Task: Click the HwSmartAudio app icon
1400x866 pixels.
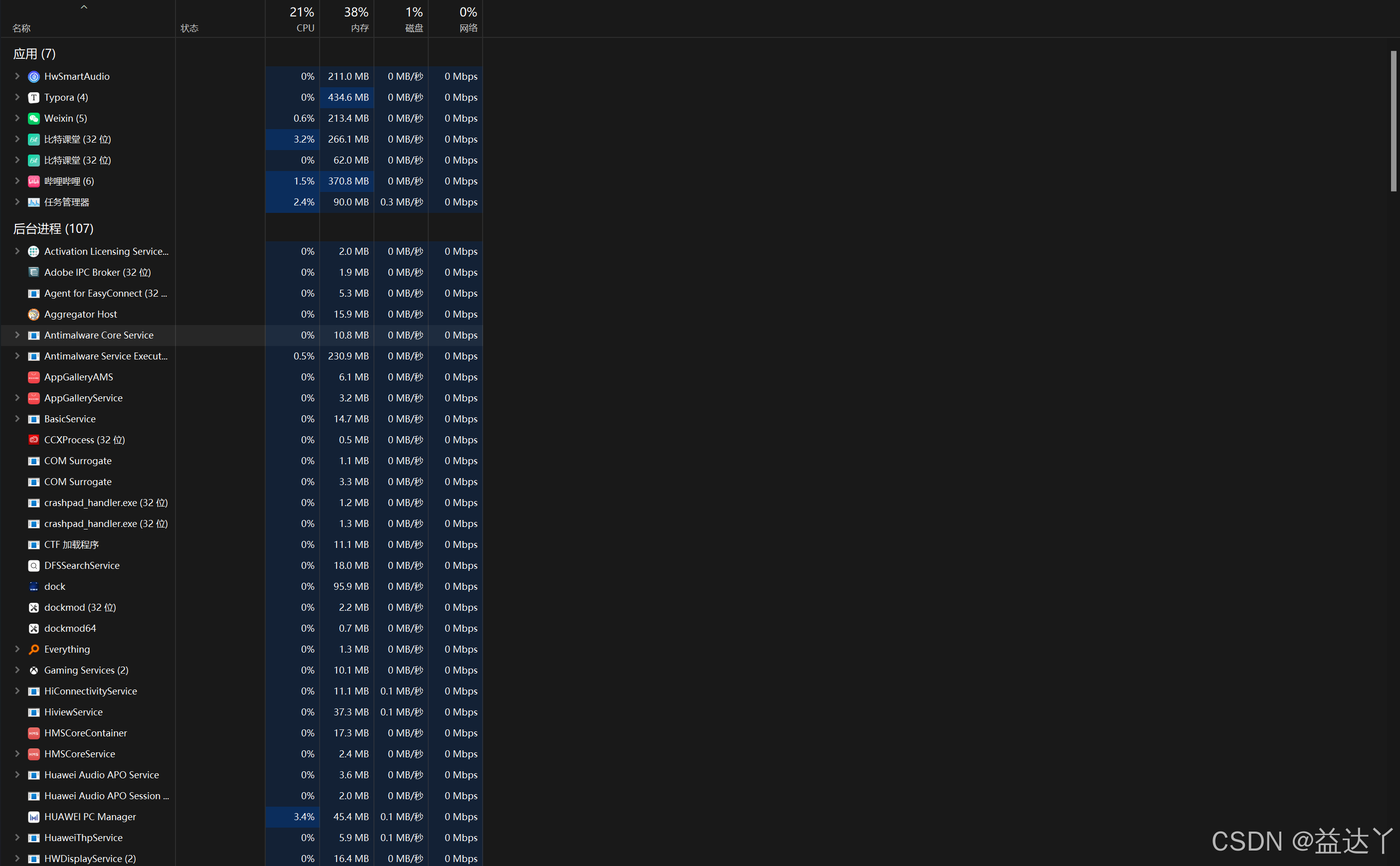Action: coord(34,77)
